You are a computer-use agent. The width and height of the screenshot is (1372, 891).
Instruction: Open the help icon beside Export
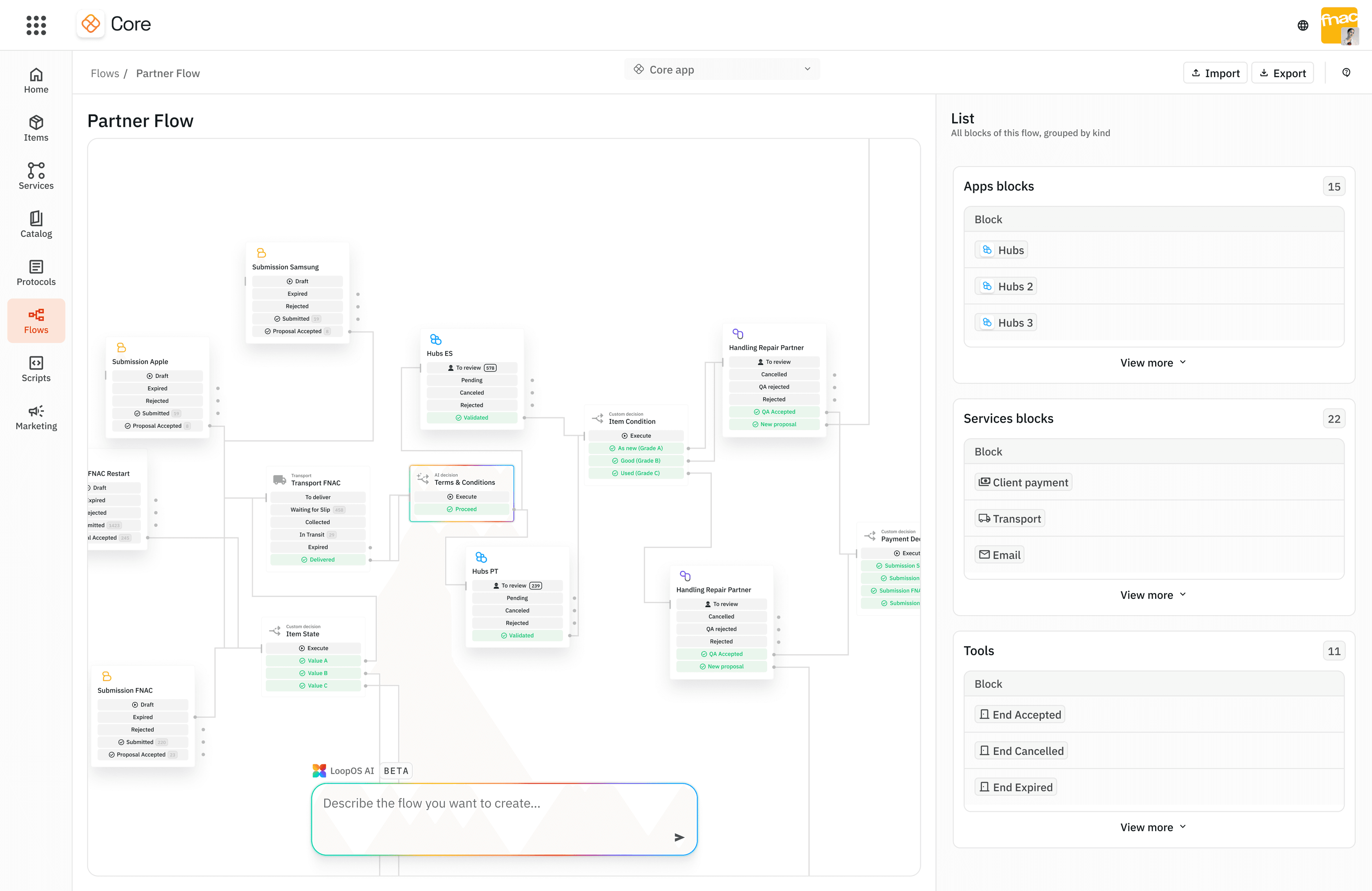click(x=1346, y=73)
